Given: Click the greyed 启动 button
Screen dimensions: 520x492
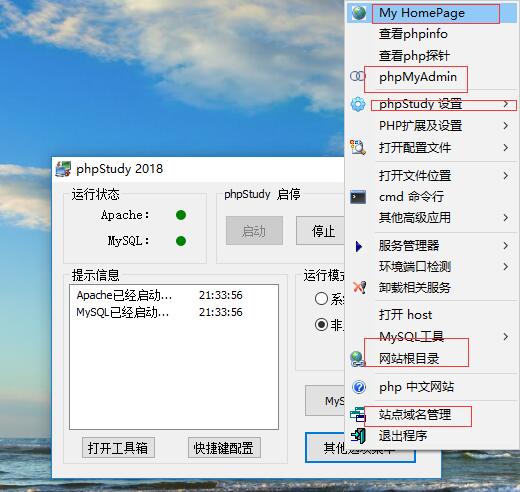Looking at the screenshot, I should click(x=254, y=231).
